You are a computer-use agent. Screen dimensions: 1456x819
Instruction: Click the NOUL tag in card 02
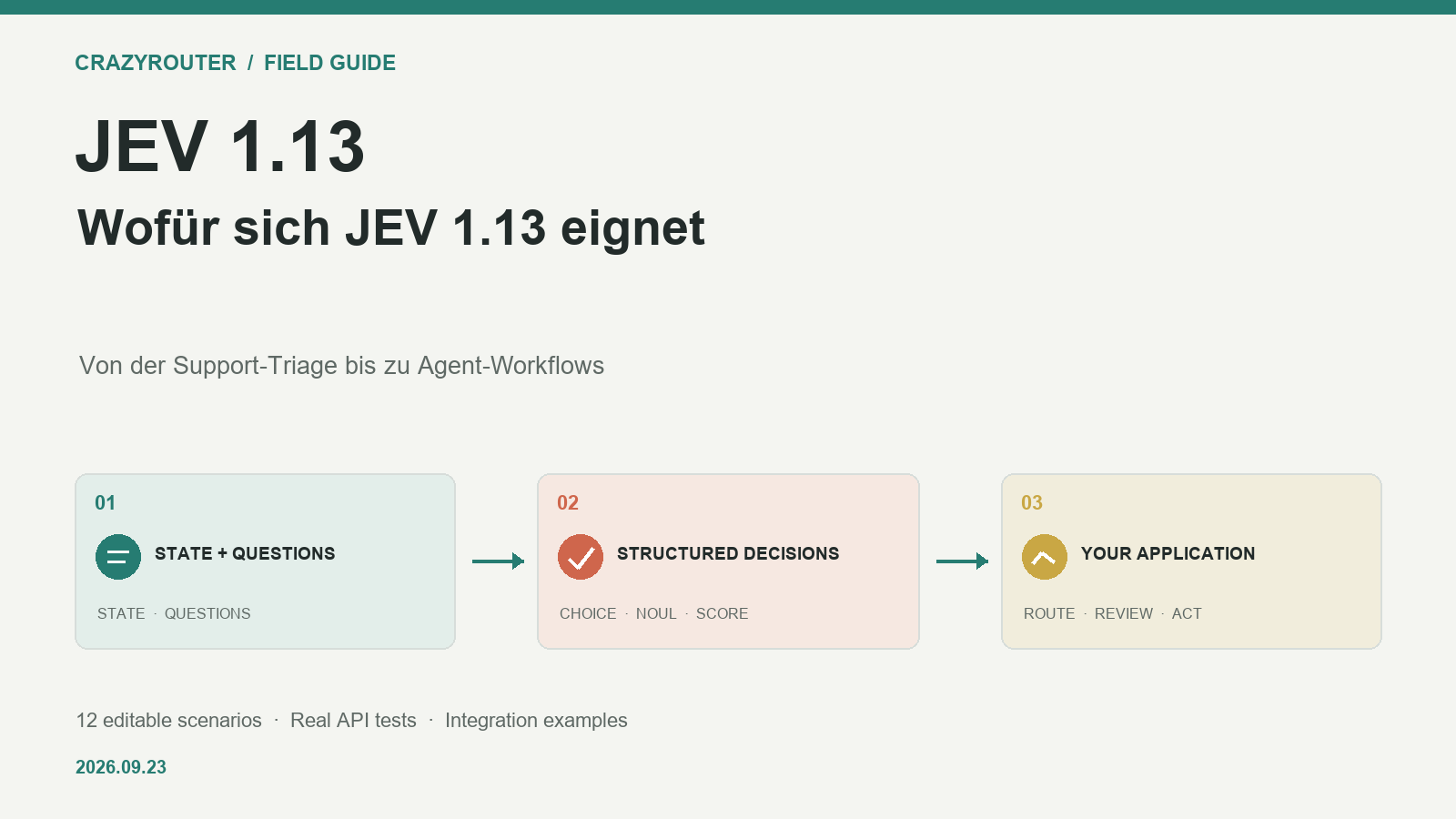(656, 613)
